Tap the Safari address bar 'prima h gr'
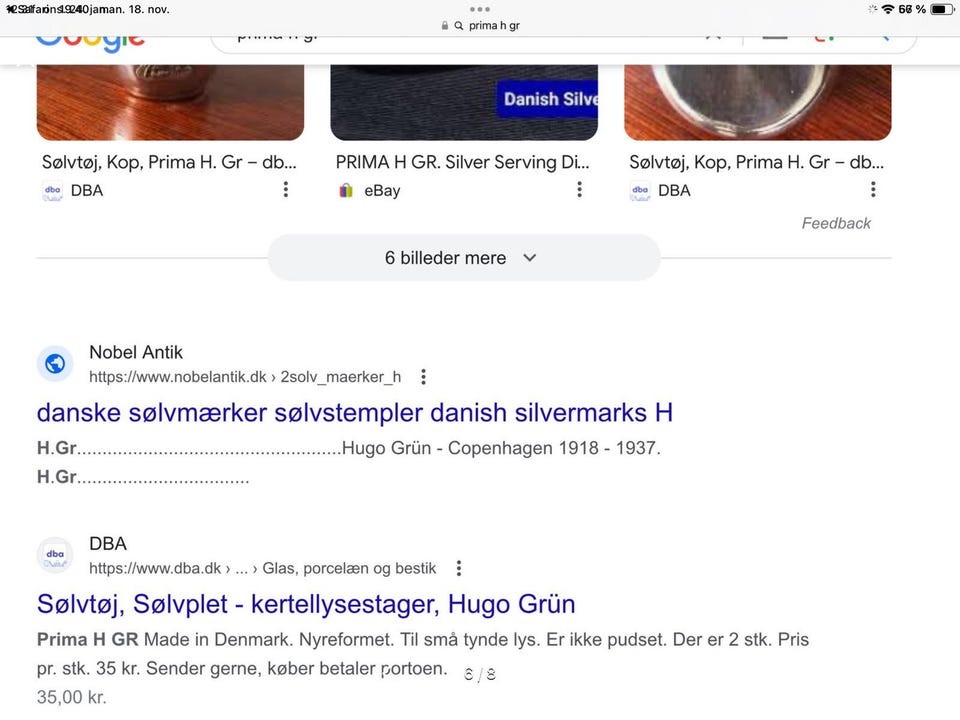Image resolution: width=960 pixels, height=720 pixels. [x=480, y=26]
